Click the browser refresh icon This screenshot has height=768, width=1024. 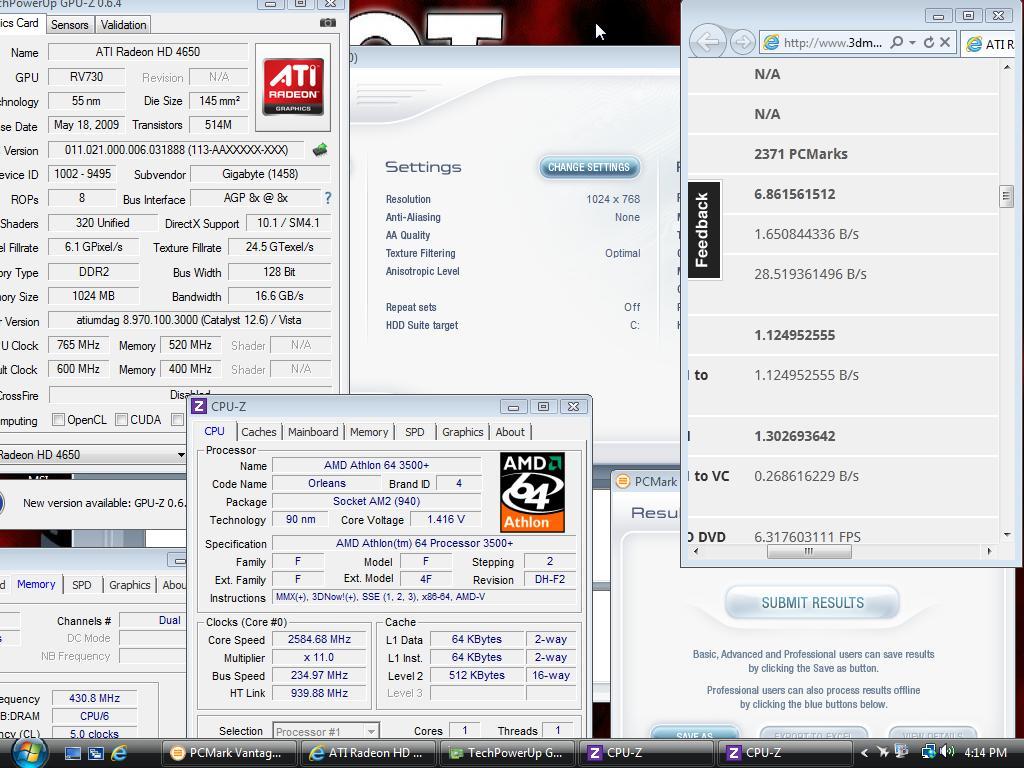coord(929,42)
